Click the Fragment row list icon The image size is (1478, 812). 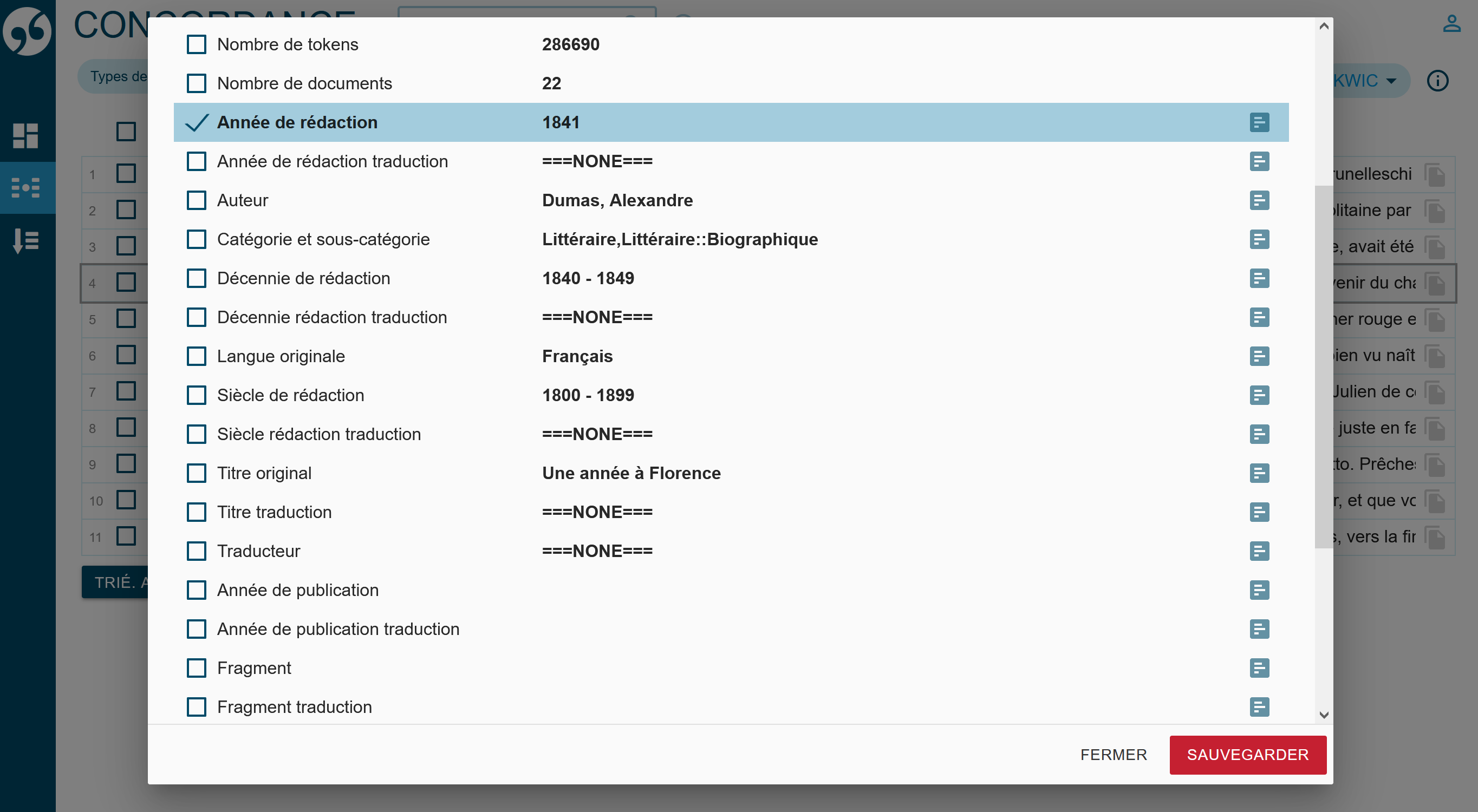[1259, 668]
